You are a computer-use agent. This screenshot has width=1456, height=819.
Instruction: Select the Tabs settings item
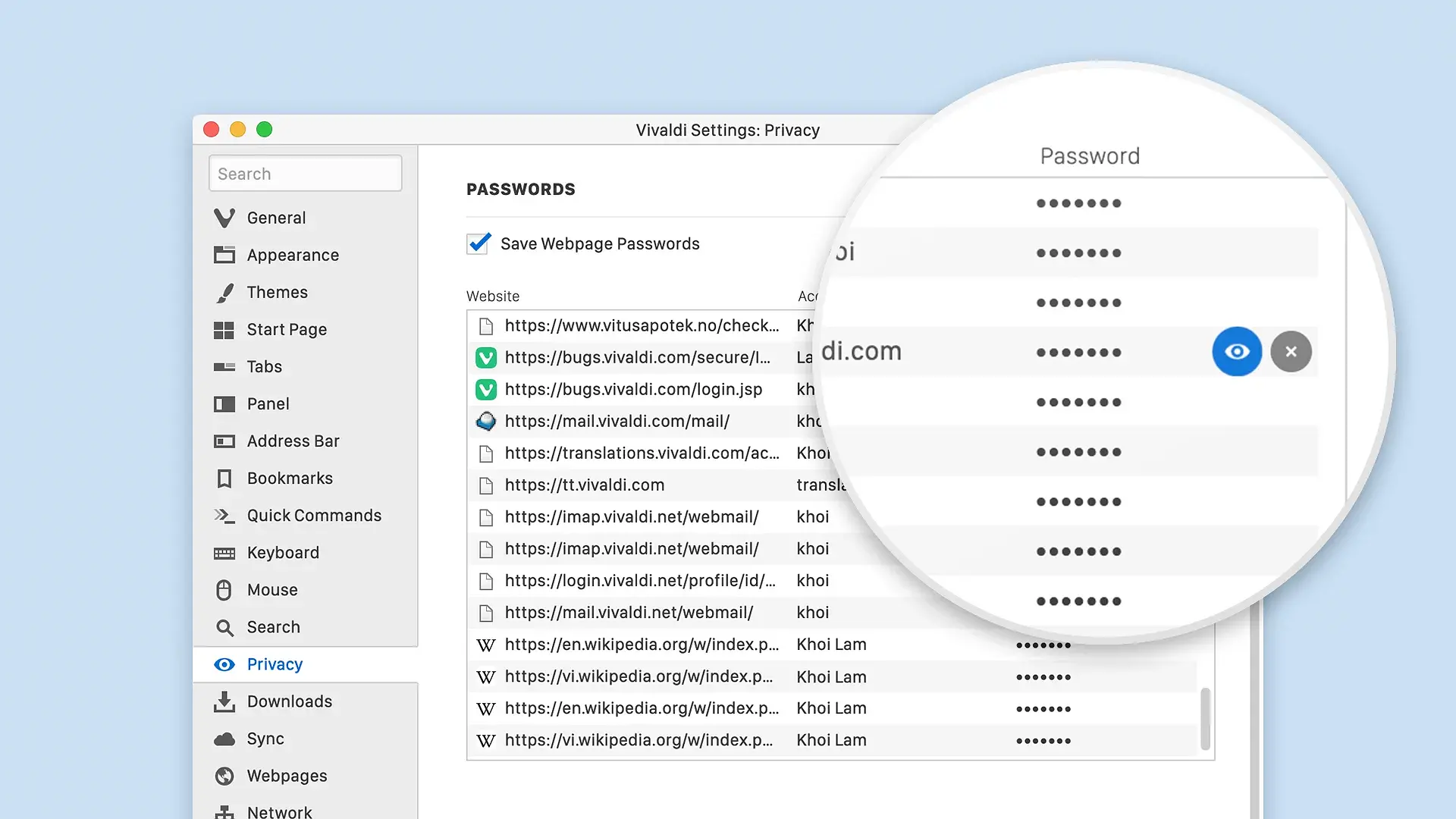click(x=265, y=366)
